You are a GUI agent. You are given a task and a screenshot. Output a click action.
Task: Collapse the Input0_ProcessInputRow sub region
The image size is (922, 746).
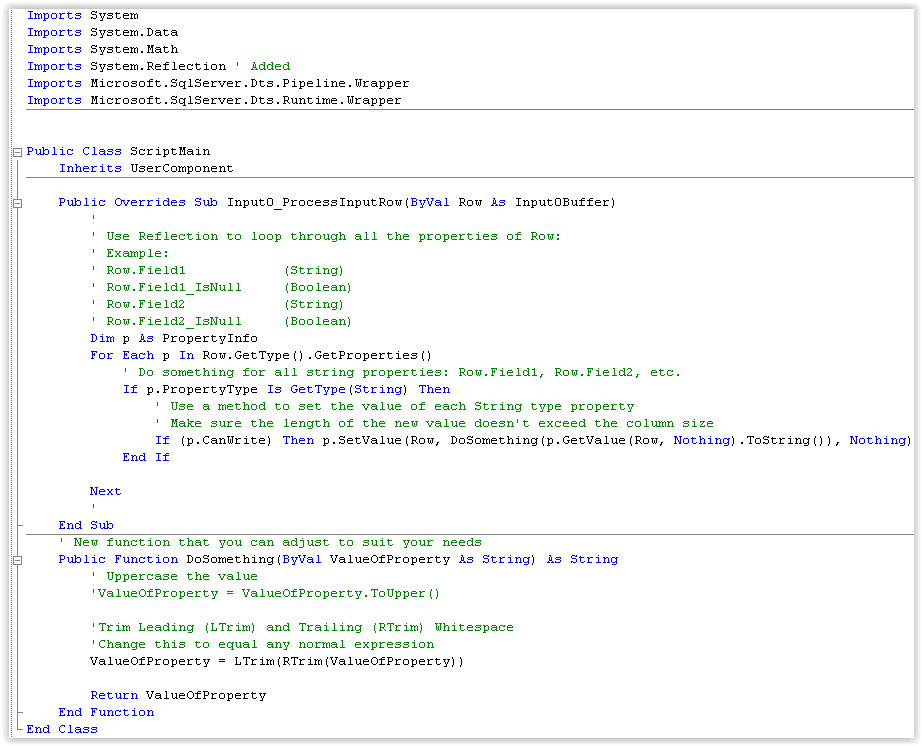[16, 202]
